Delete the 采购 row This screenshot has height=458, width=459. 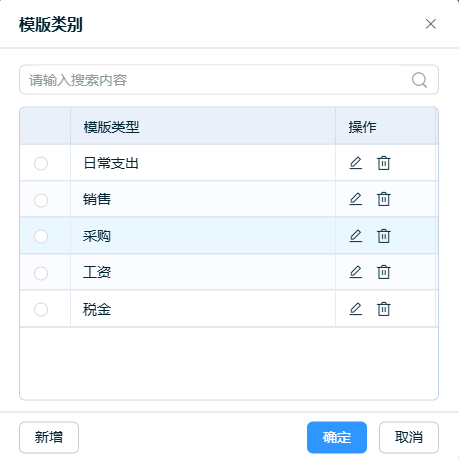point(384,236)
